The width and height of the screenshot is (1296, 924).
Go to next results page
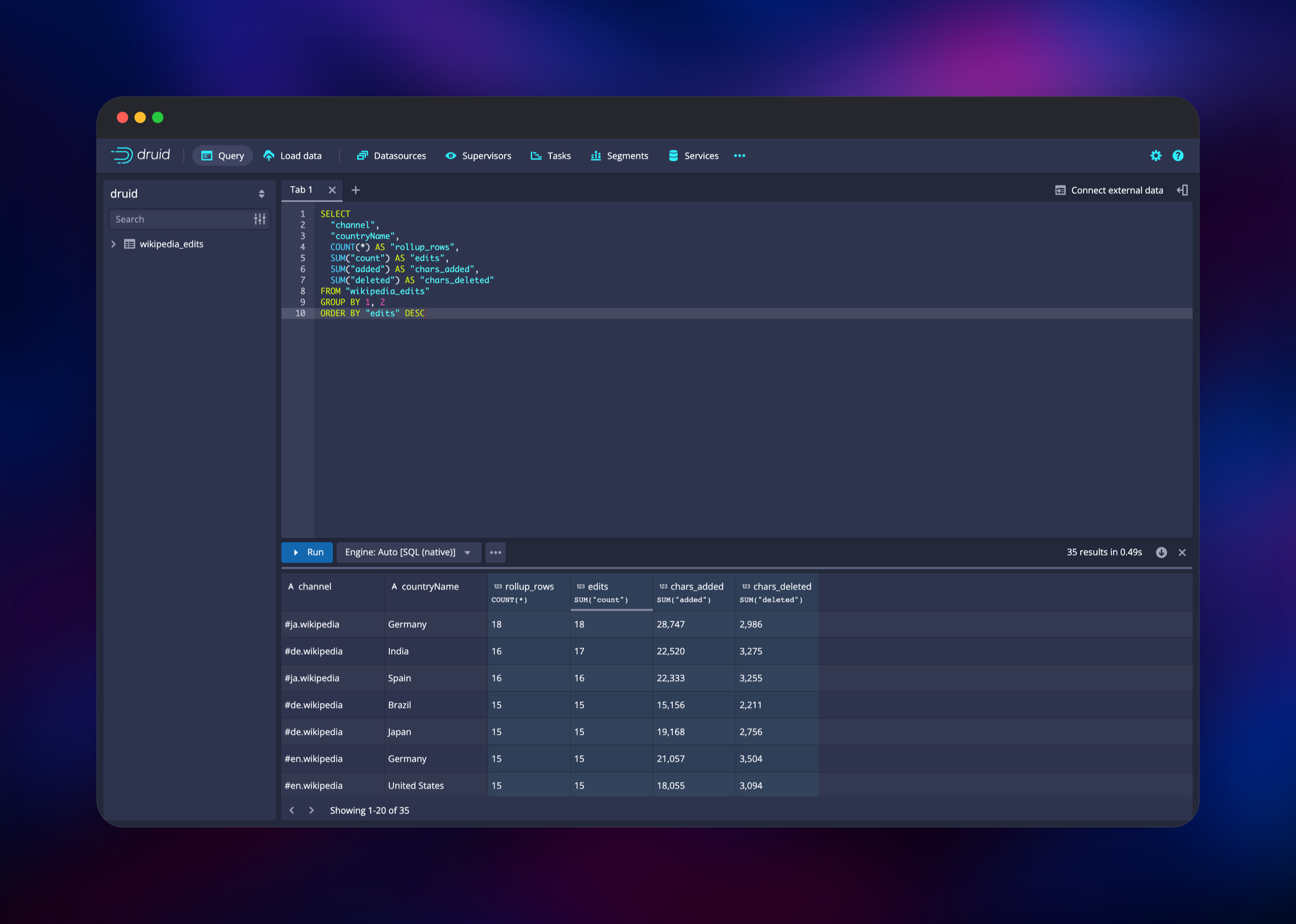point(311,810)
